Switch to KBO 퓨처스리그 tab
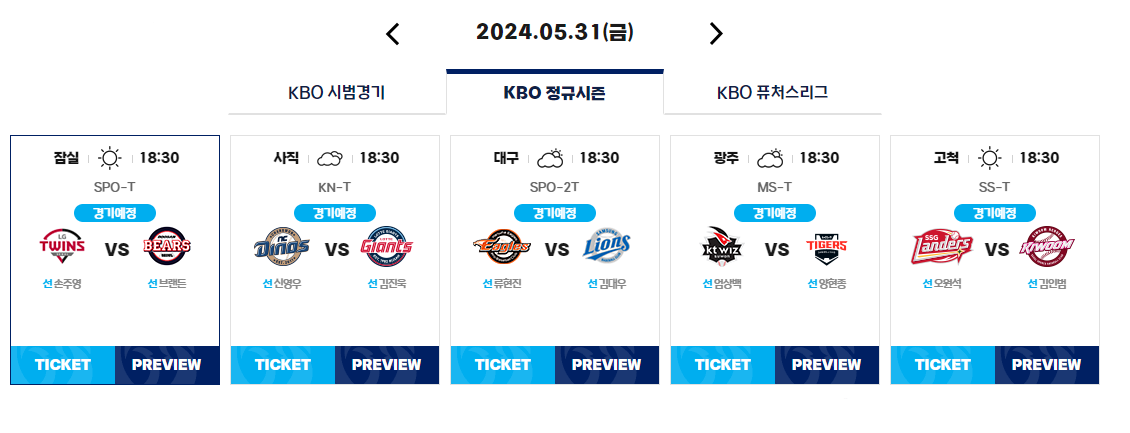The image size is (1130, 433). (x=773, y=93)
